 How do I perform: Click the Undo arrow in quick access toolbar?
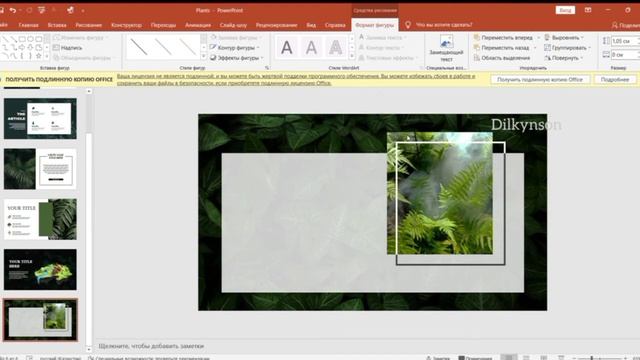pos(13,10)
